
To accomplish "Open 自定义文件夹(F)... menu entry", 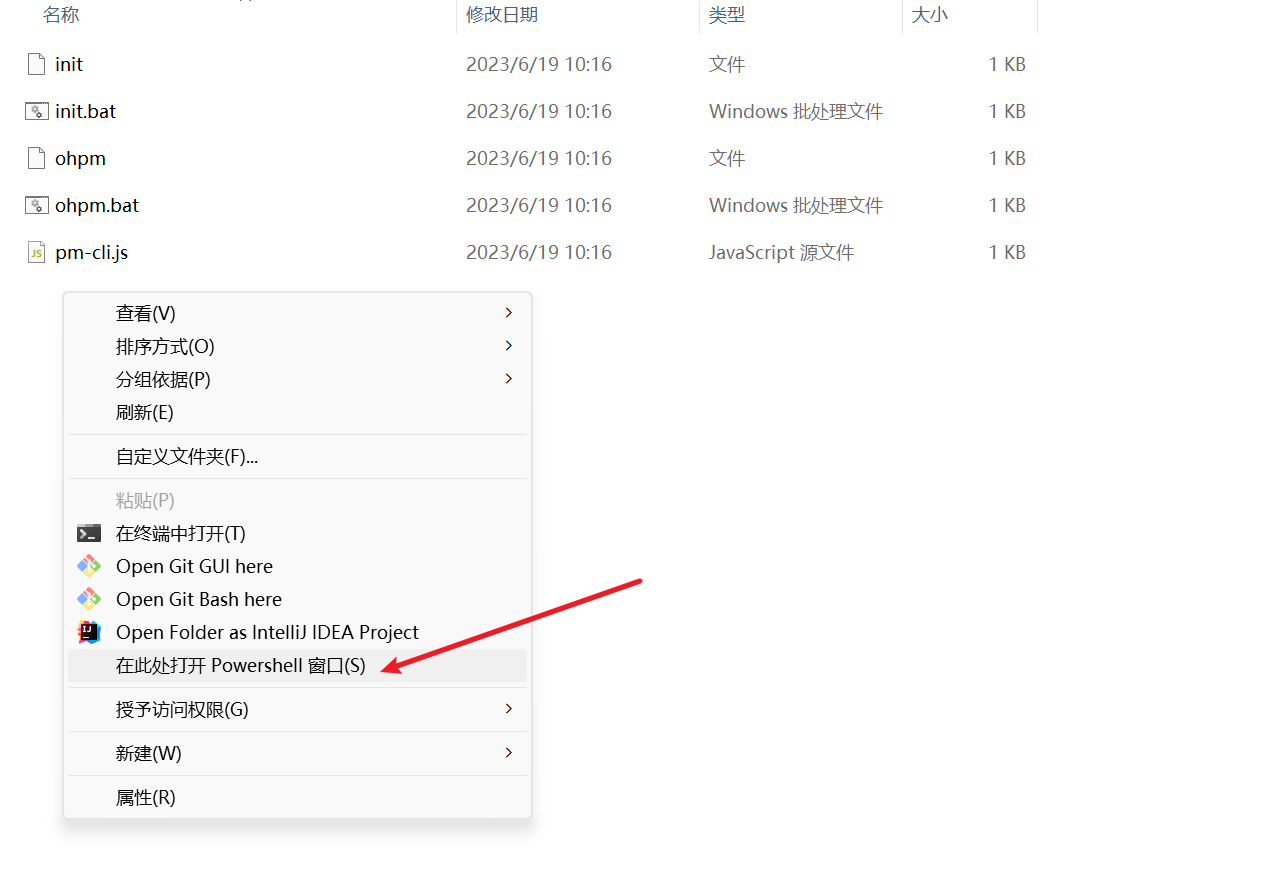I will [297, 456].
